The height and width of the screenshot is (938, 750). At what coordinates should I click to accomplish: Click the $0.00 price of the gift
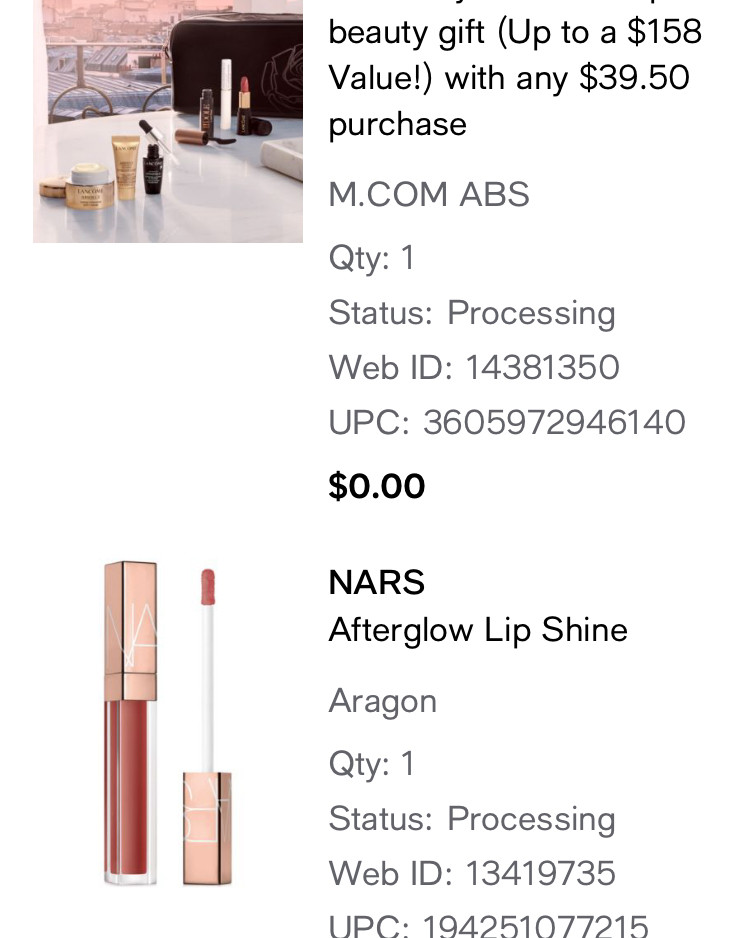[x=377, y=486]
